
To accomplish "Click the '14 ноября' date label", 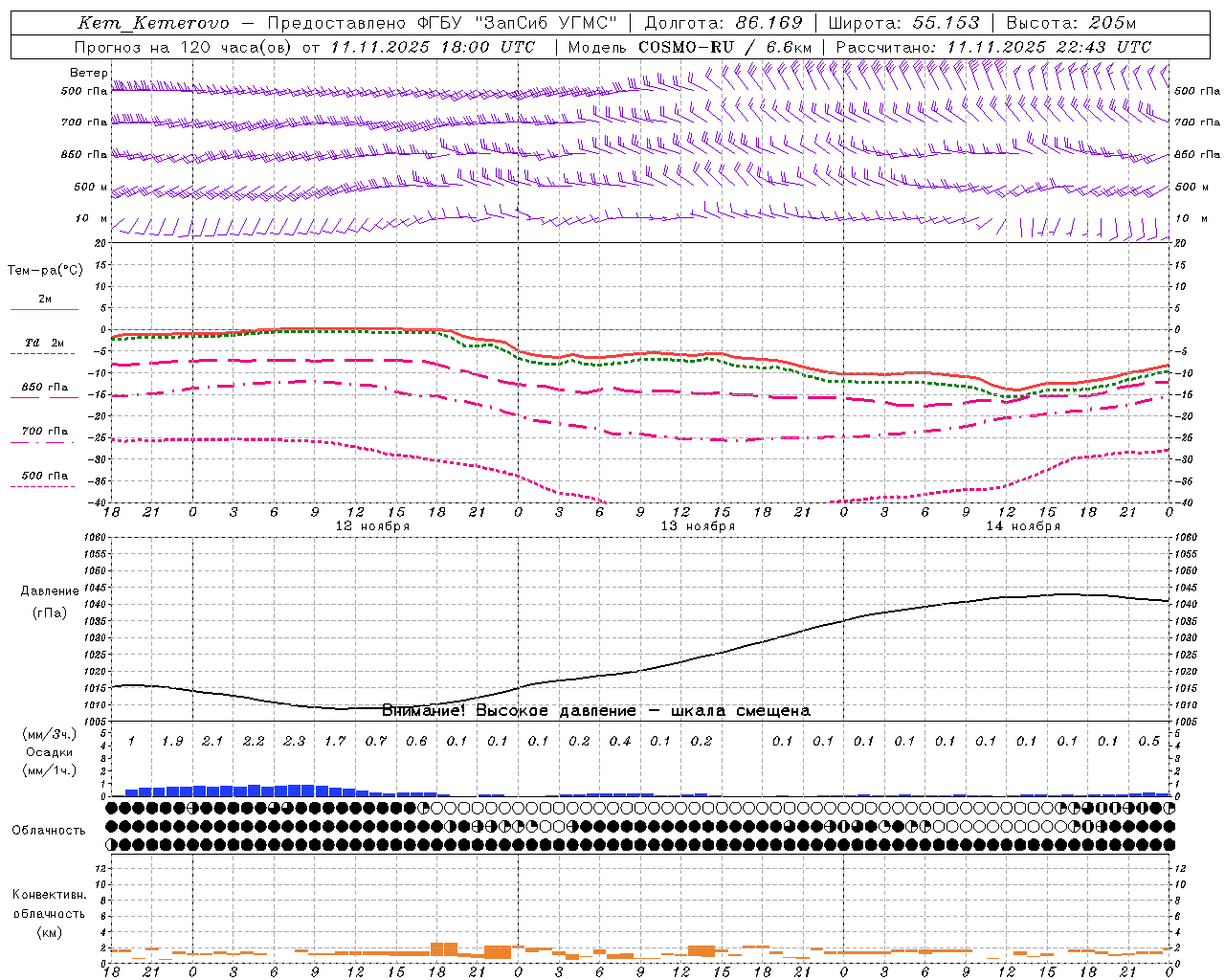I will click(x=1023, y=526).
